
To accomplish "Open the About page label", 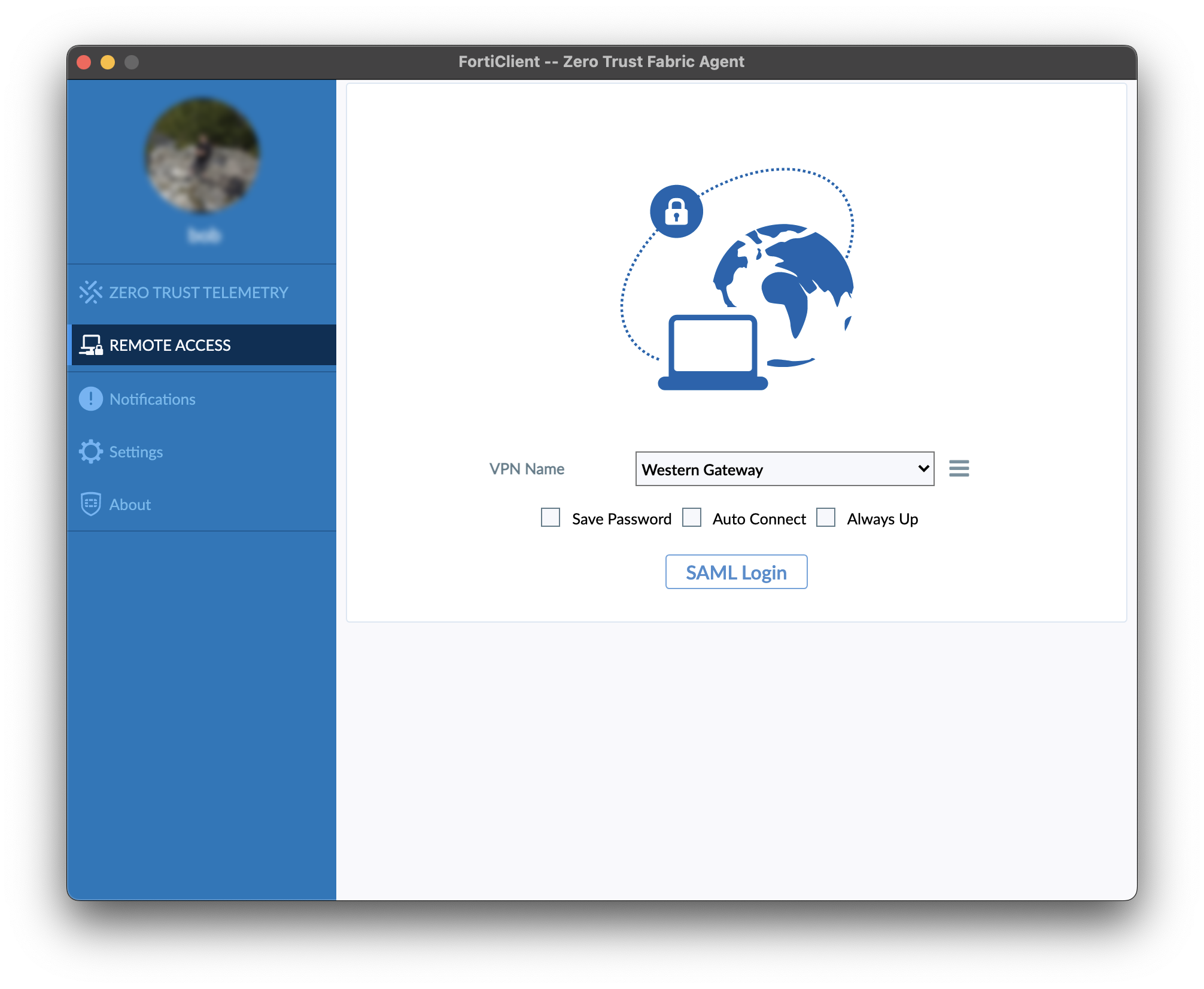I will (130, 505).
